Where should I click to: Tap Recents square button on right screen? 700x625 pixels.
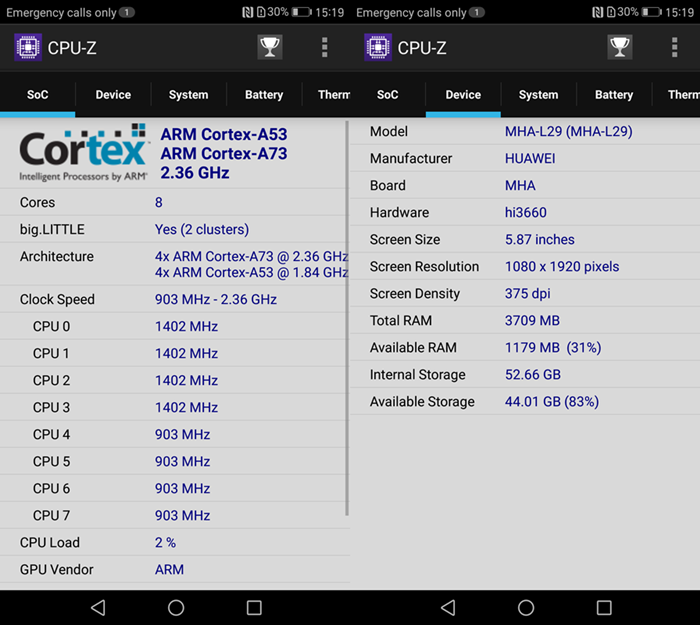604,608
